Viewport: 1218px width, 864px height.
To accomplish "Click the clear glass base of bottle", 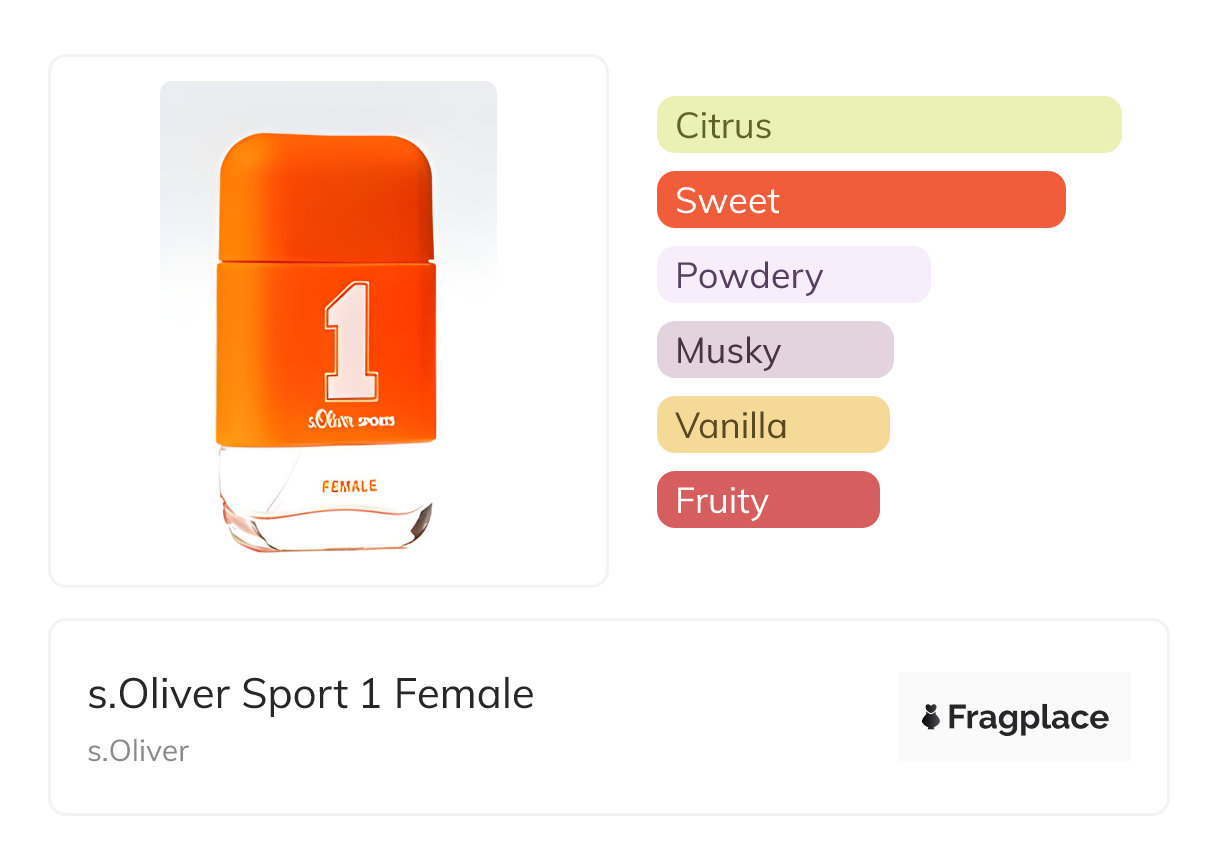I will tap(326, 525).
